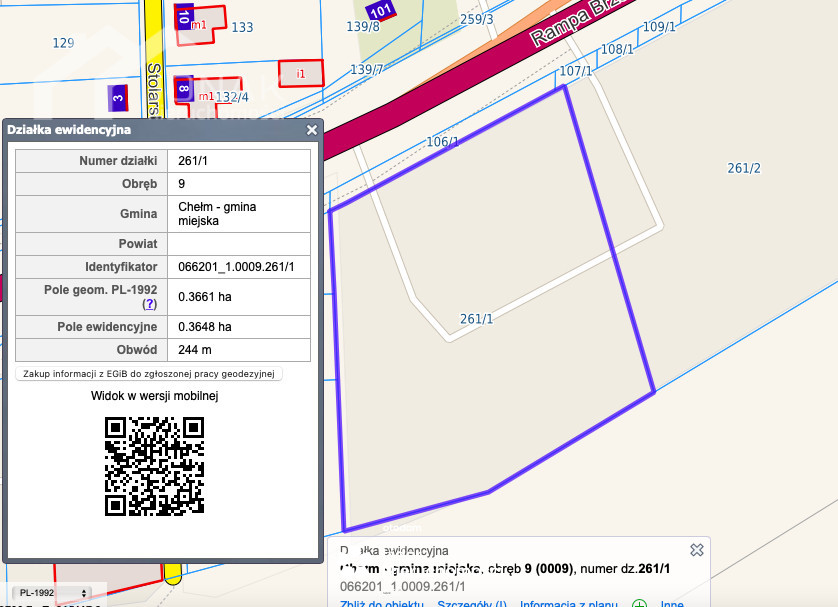Click the address marker numbered 101
Image resolution: width=838 pixels, height=607 pixels.
point(381,11)
